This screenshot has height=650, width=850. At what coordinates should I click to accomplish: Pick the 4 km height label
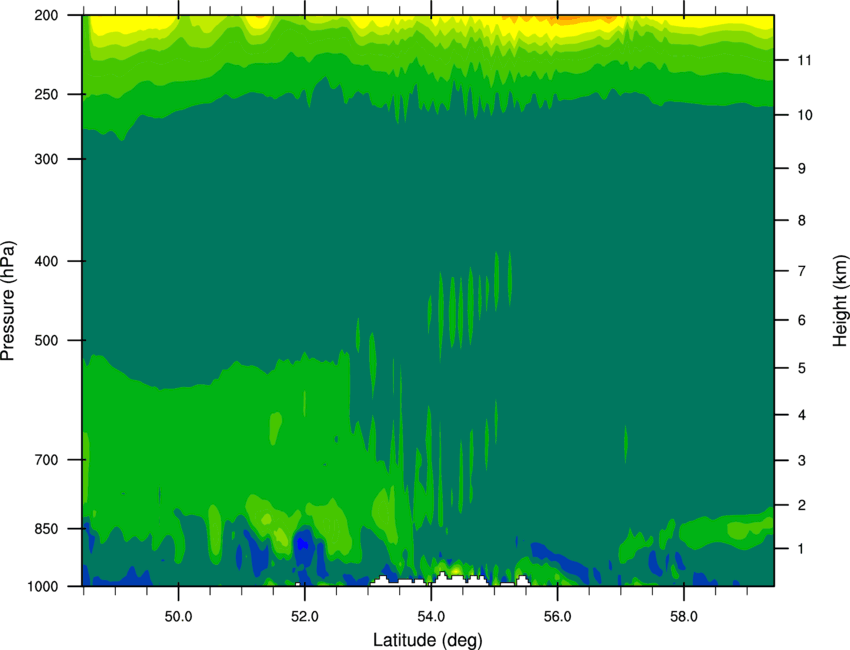802,415
